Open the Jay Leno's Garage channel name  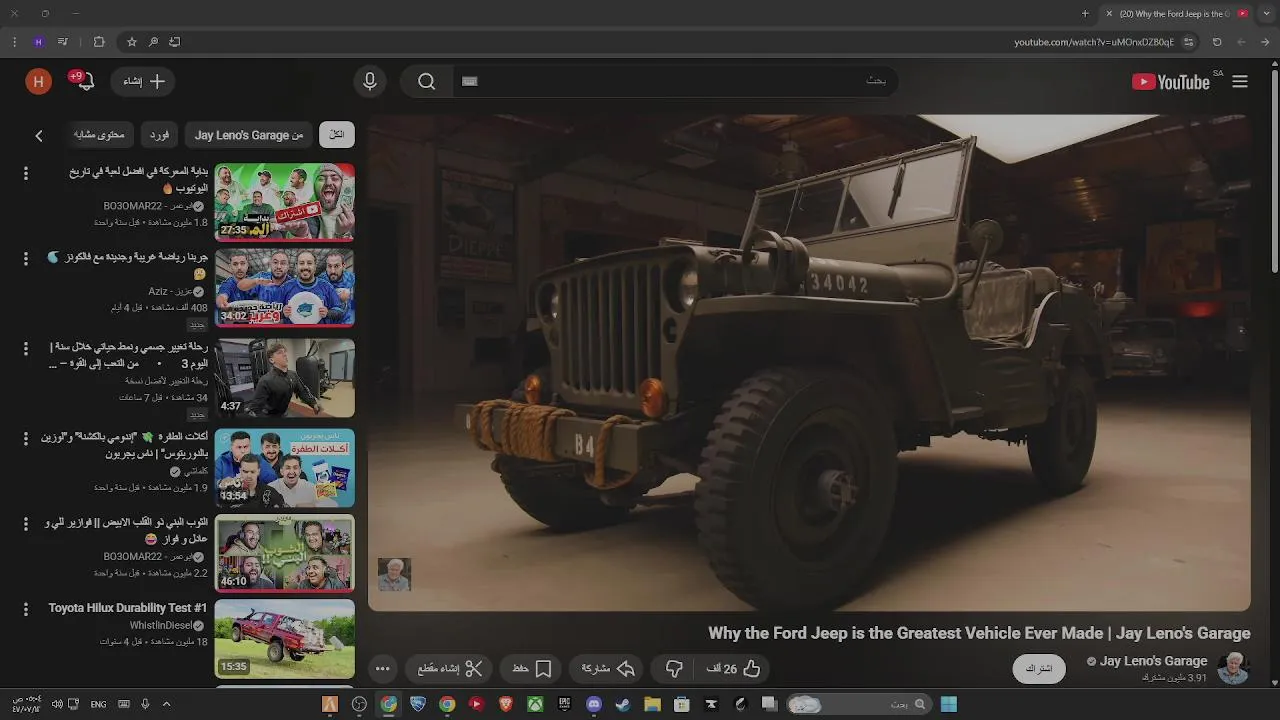[x=1153, y=661]
